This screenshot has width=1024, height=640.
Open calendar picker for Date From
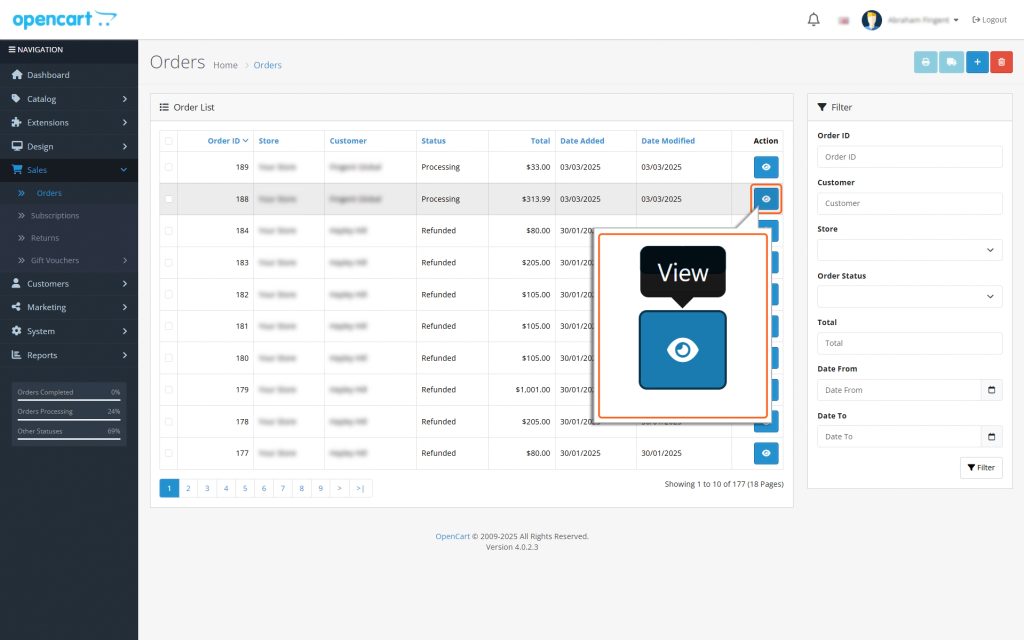pyautogui.click(x=991, y=390)
